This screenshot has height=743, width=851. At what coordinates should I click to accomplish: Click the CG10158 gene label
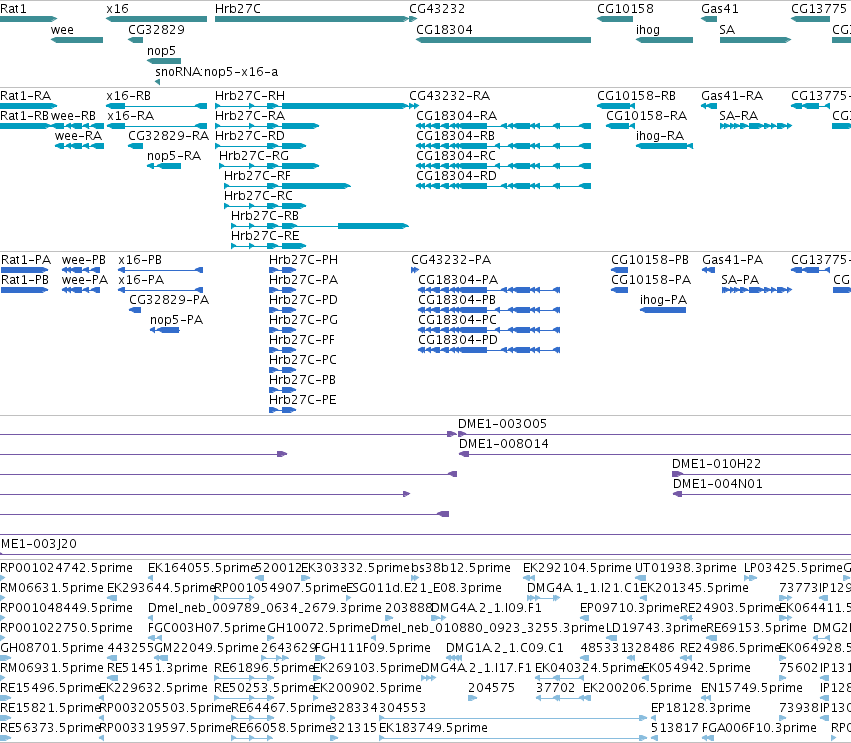[x=625, y=9]
